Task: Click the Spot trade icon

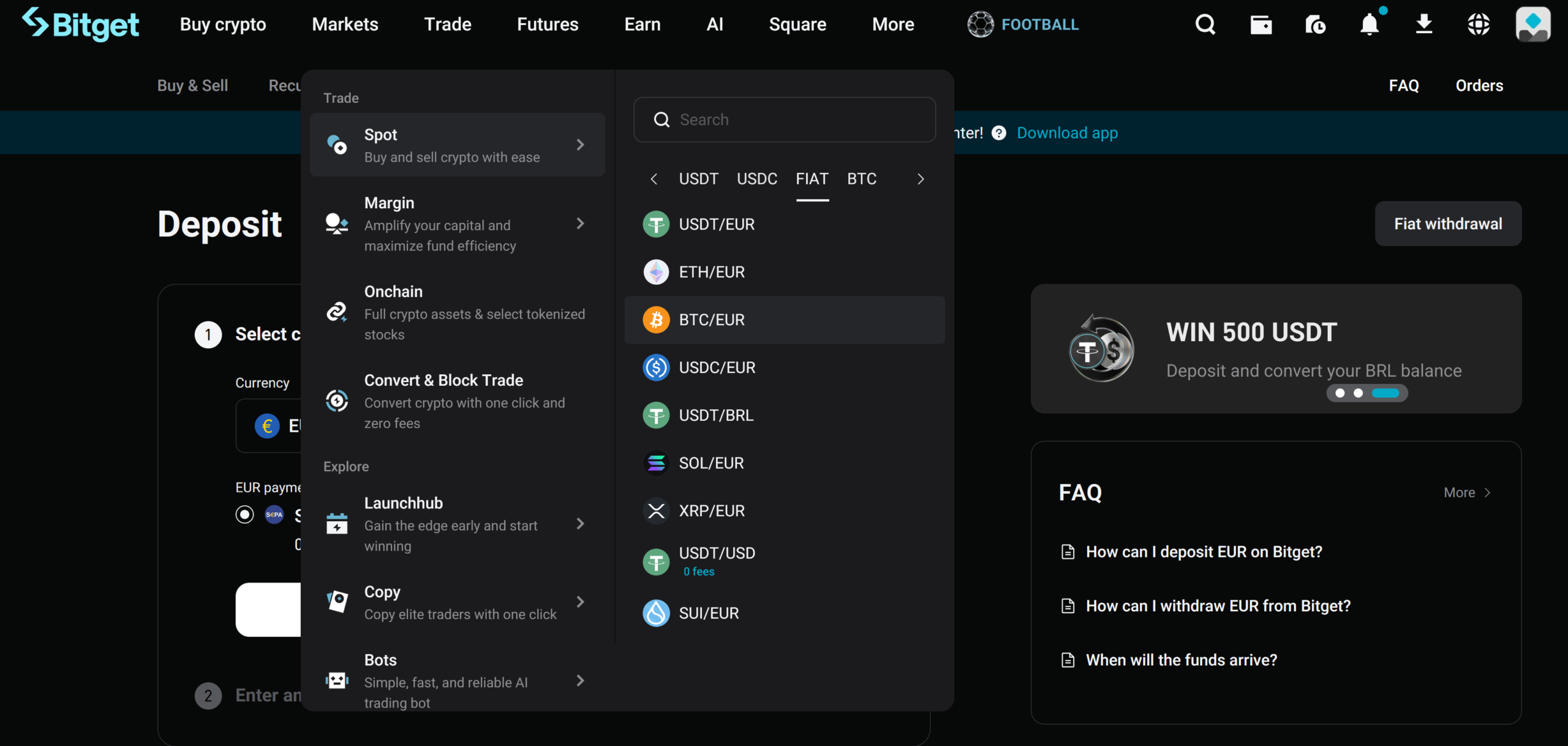Action: 337,145
